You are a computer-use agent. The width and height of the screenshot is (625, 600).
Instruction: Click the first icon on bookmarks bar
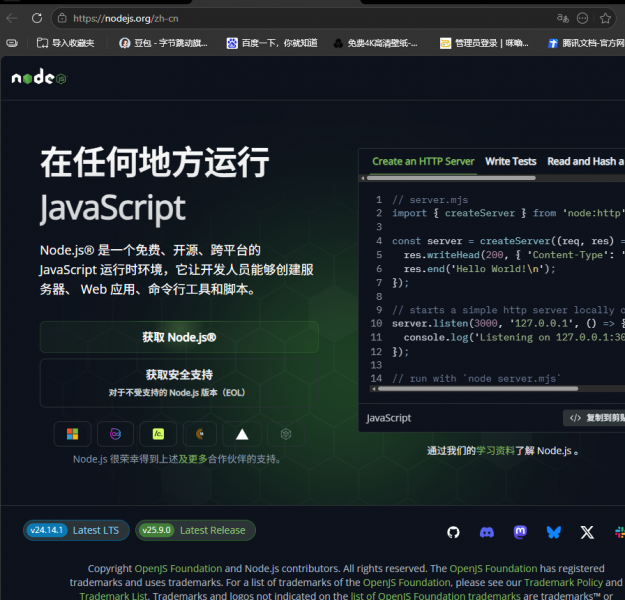(x=12, y=43)
